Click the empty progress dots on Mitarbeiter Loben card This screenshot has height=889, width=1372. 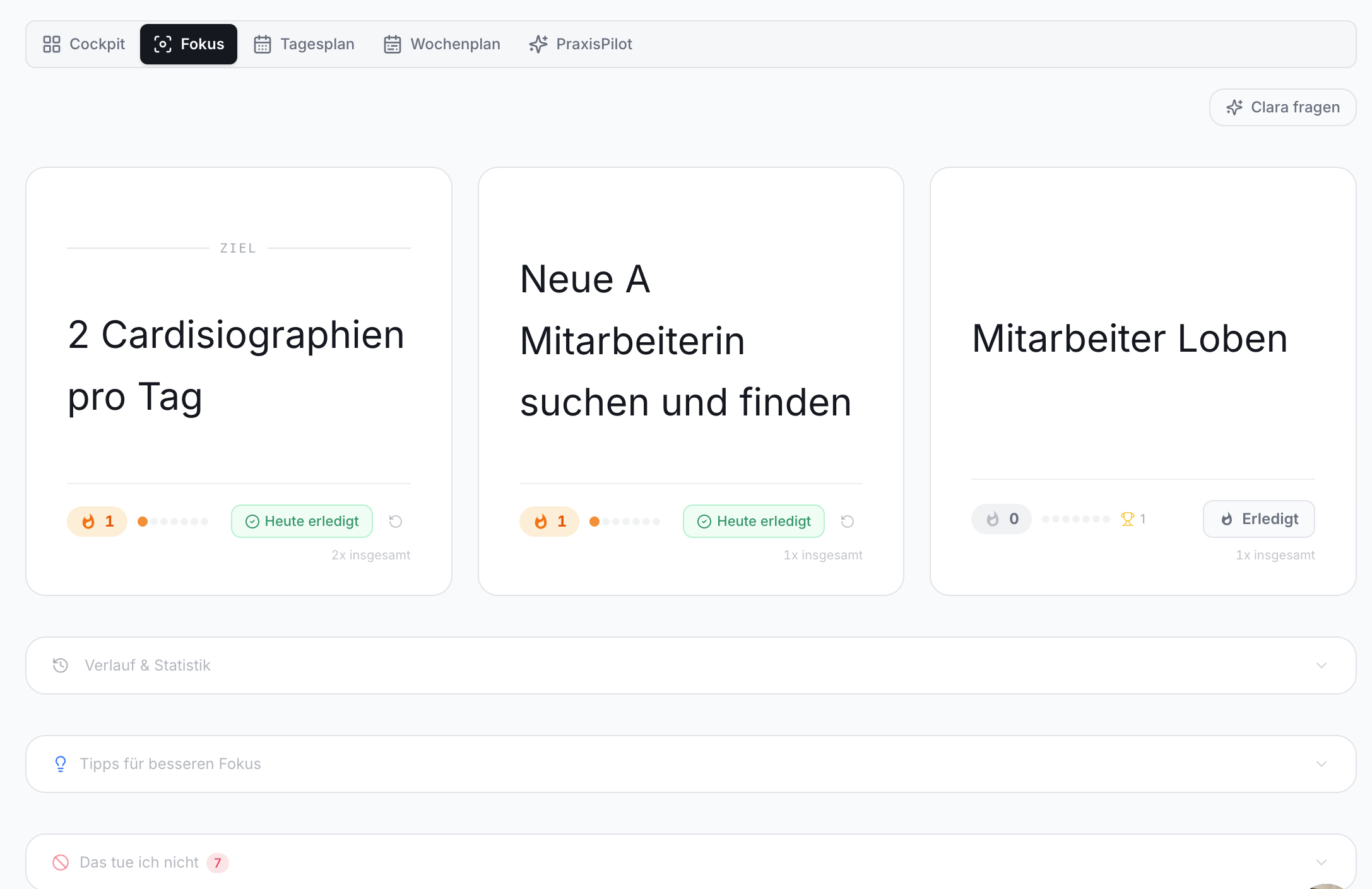1076,519
